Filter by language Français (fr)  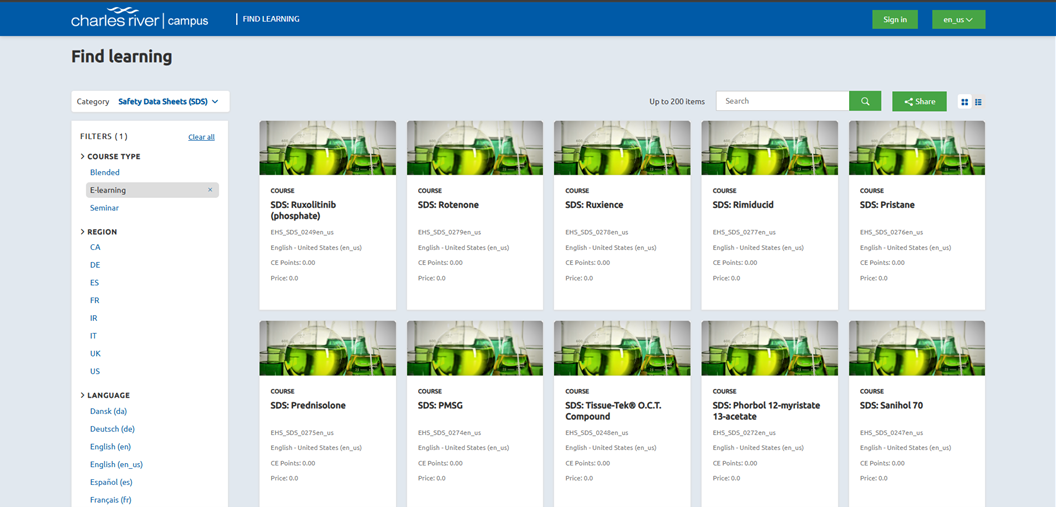tap(110, 500)
